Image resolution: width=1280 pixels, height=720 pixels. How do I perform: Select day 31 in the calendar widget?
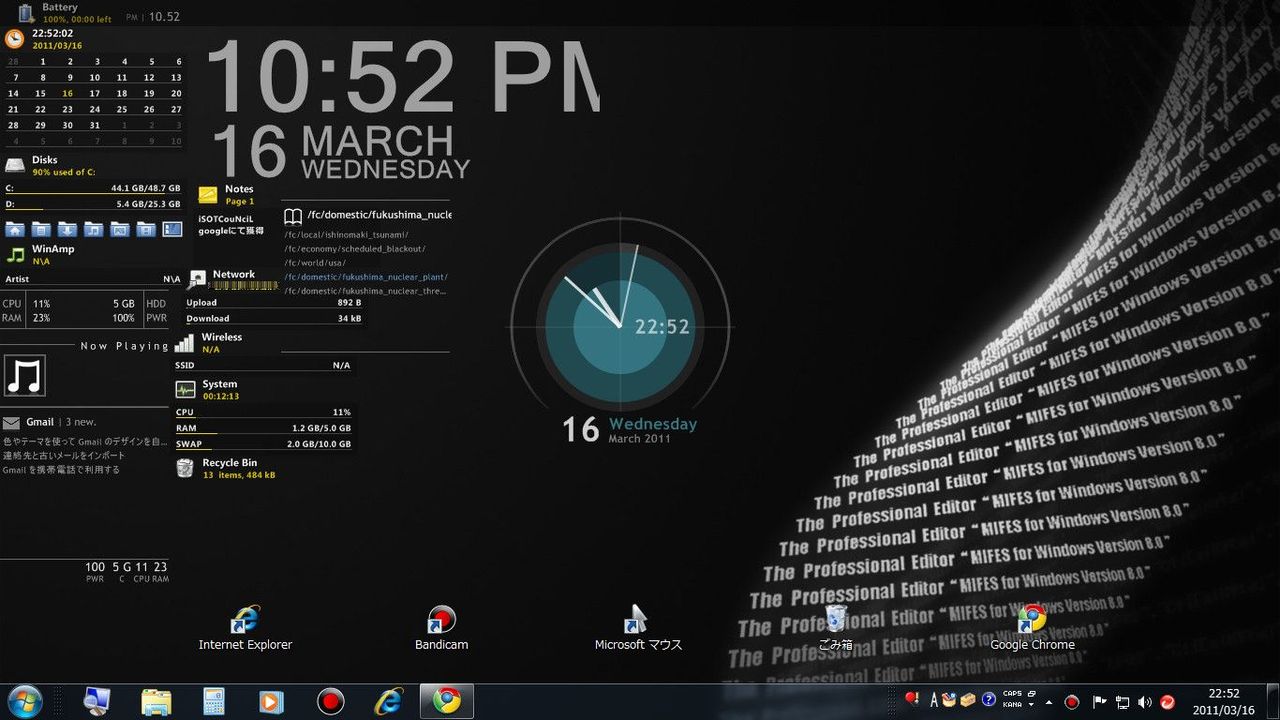[x=94, y=125]
